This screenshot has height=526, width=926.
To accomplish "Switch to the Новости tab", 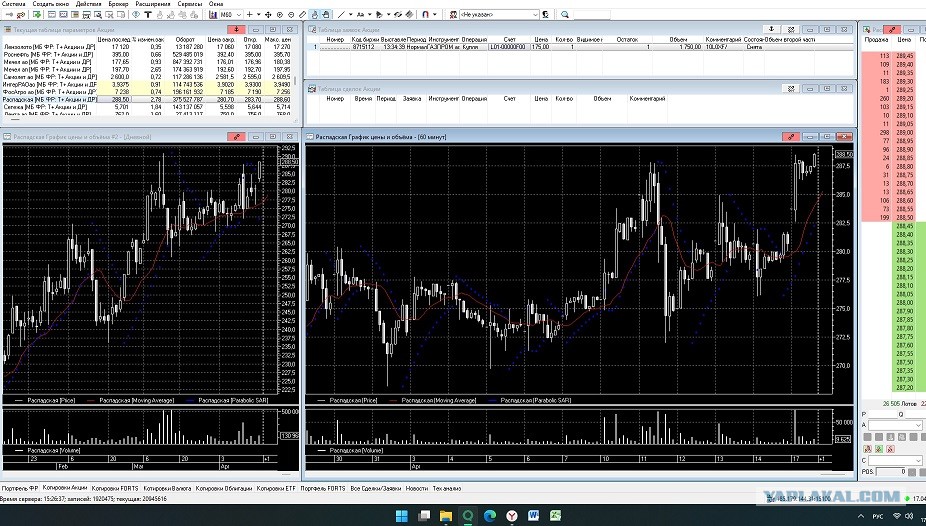I will pyautogui.click(x=417, y=489).
